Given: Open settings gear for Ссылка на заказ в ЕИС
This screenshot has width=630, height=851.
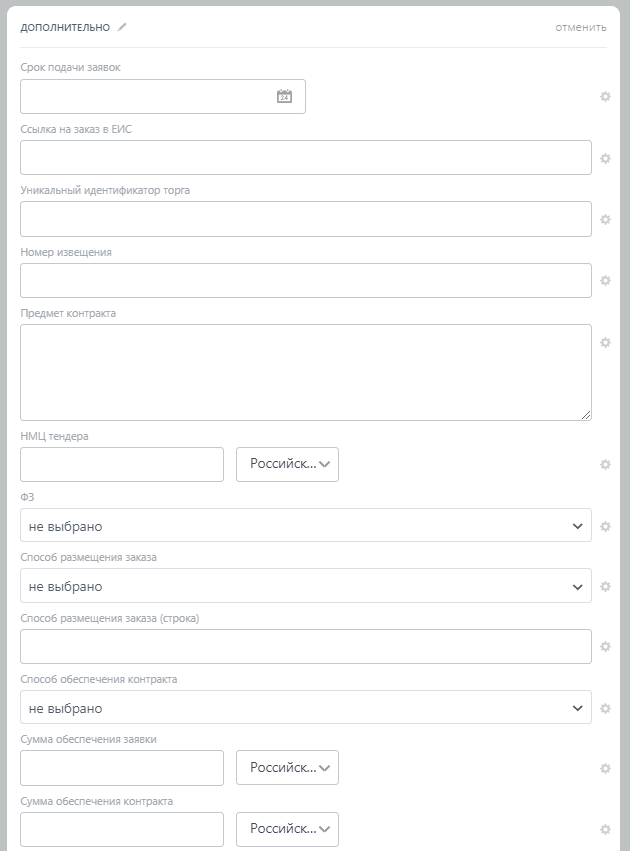Looking at the screenshot, I should point(605,158).
